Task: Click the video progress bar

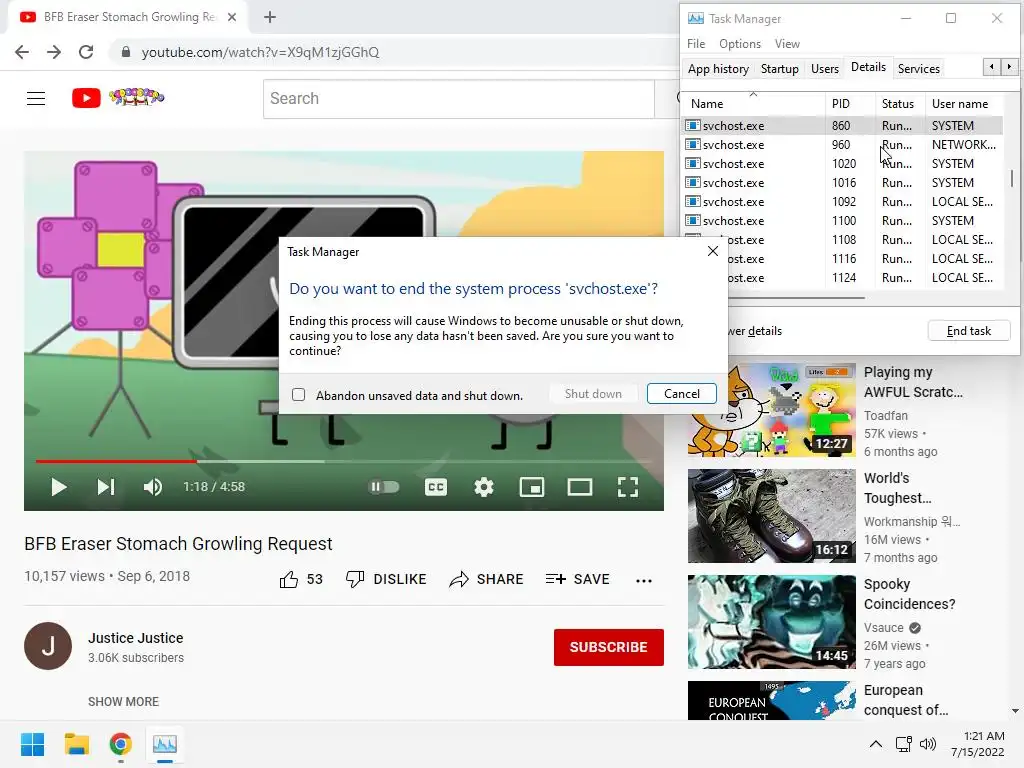Action: 344,461
